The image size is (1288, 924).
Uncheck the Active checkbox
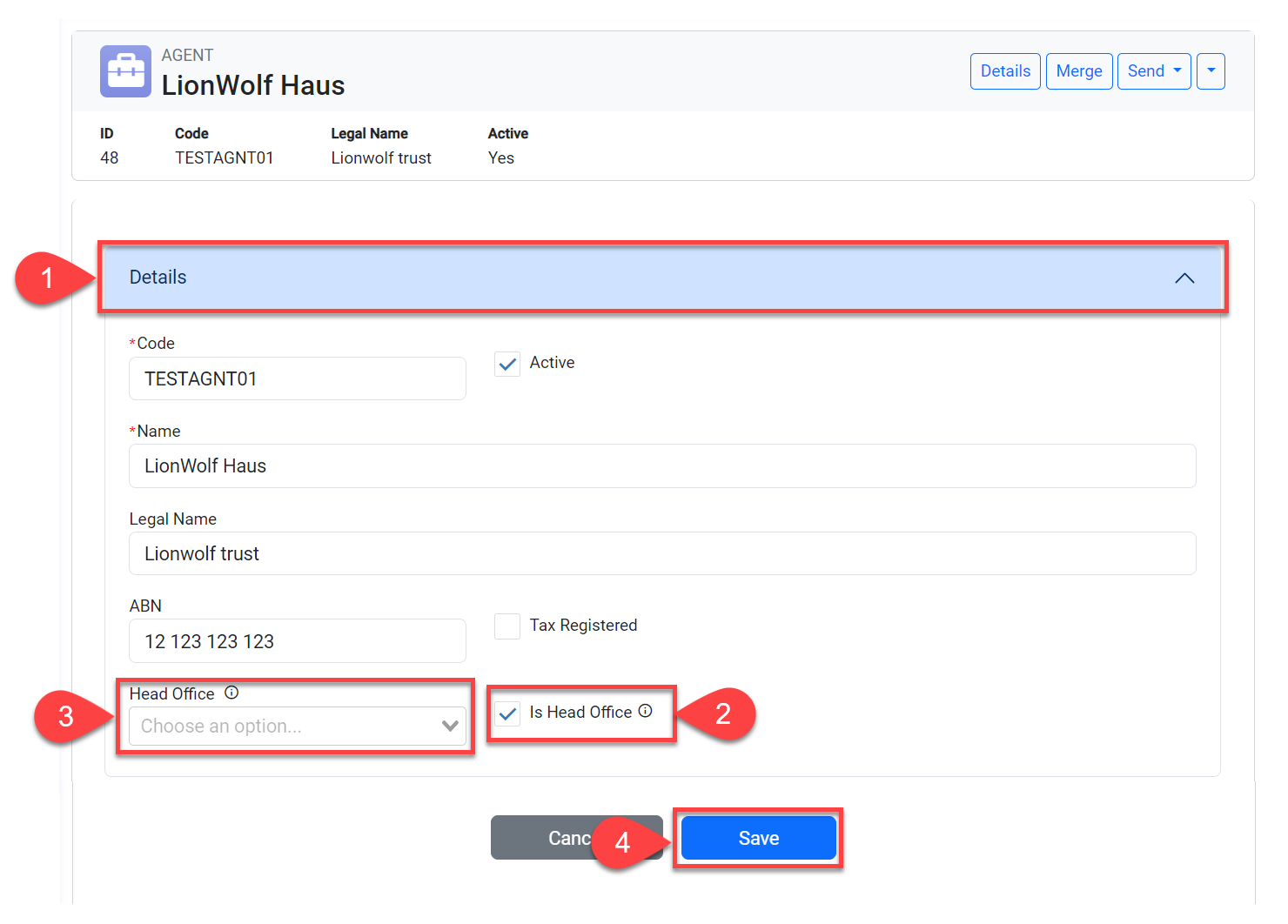(x=507, y=364)
